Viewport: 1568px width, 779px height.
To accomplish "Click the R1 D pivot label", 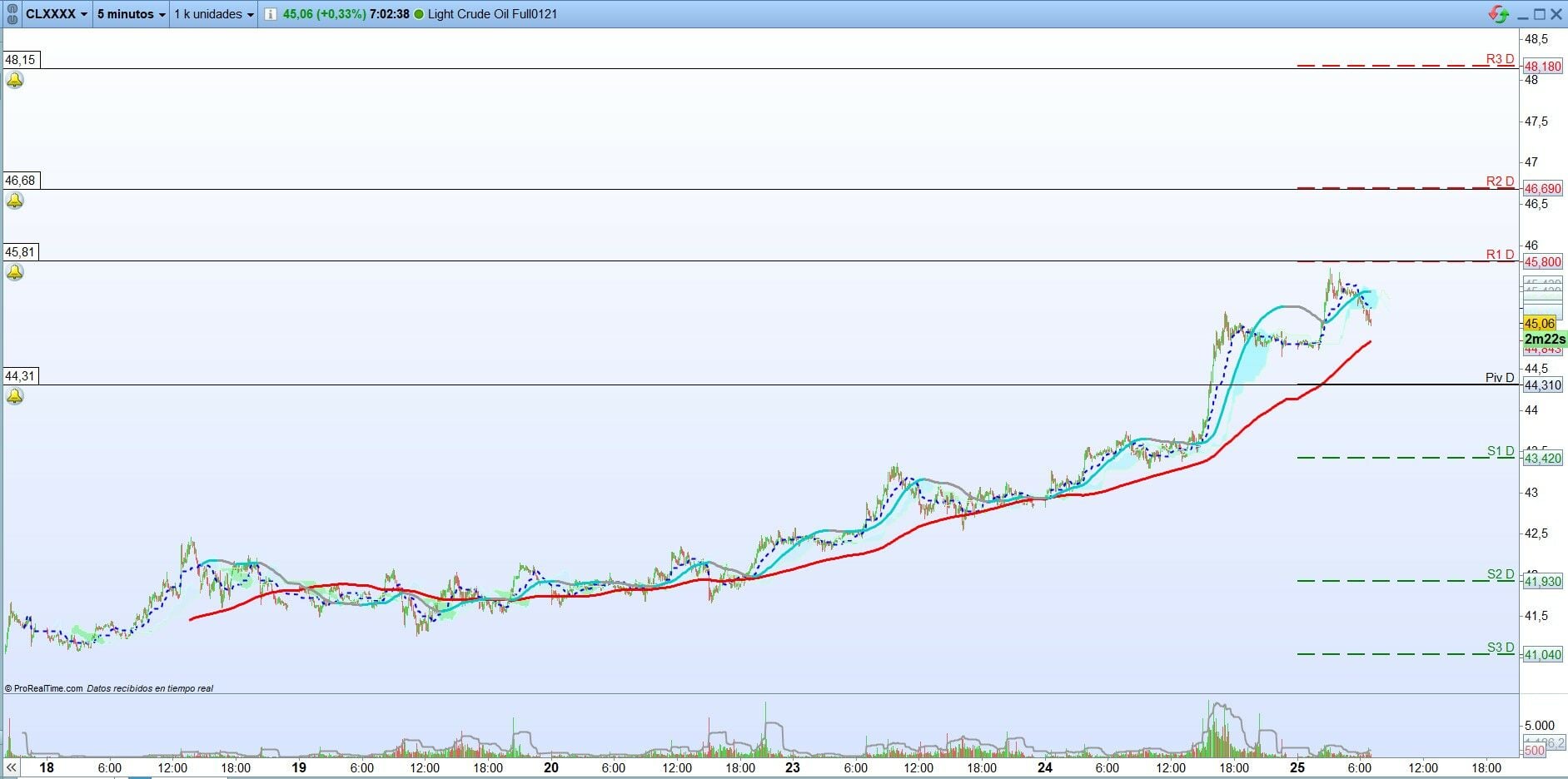I will [1501, 255].
